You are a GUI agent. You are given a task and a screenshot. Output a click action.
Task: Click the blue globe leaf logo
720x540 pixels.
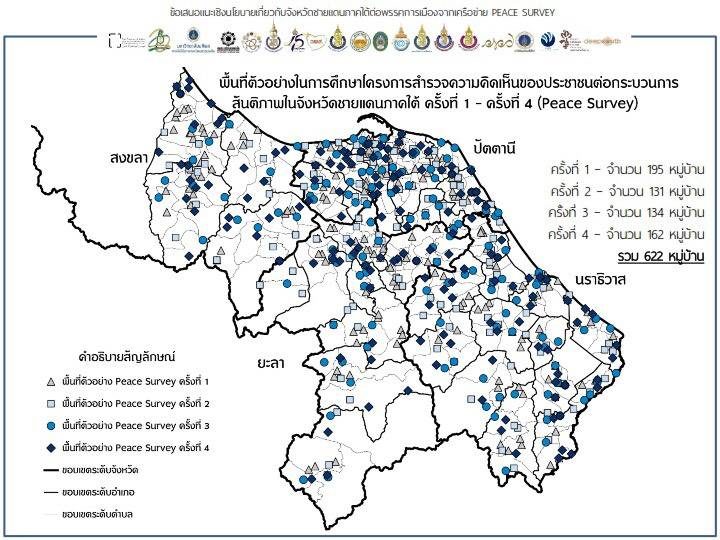coord(547,40)
